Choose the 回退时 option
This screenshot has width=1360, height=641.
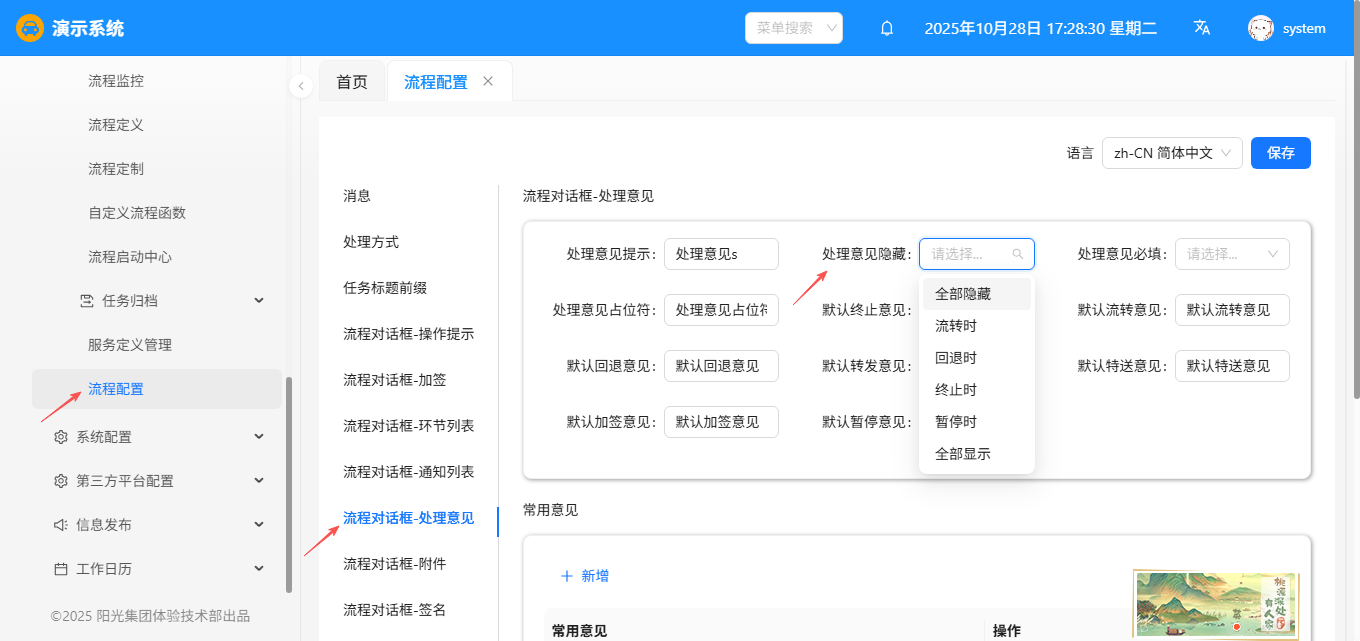(956, 358)
